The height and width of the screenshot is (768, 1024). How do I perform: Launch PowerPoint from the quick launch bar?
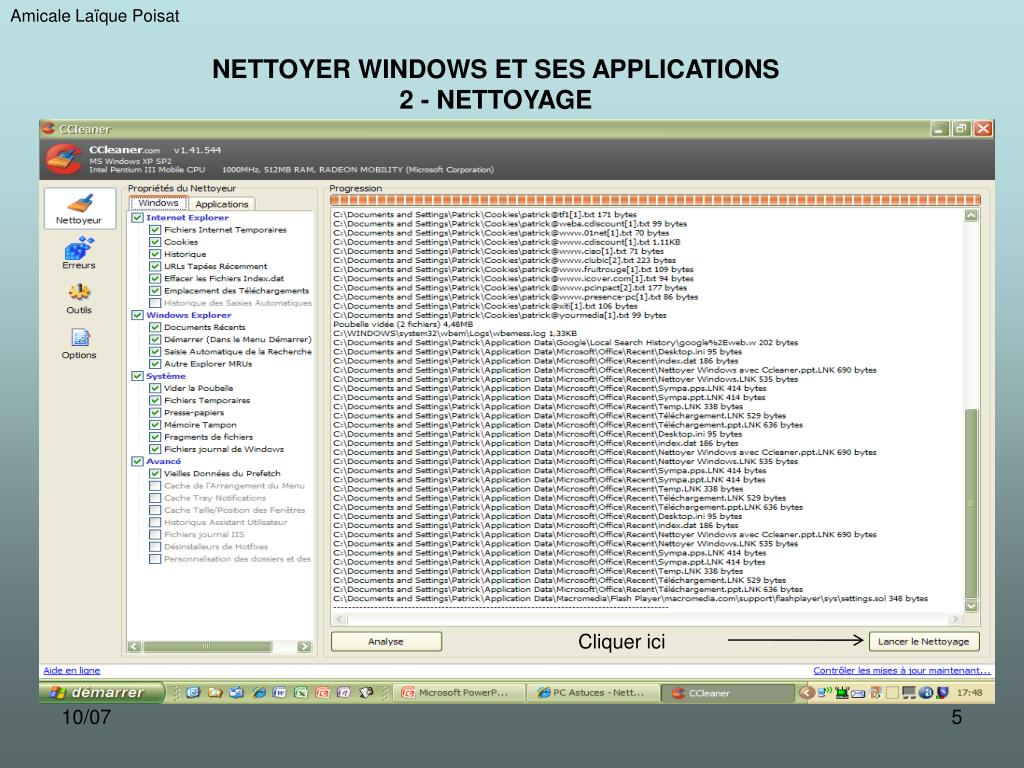322,693
